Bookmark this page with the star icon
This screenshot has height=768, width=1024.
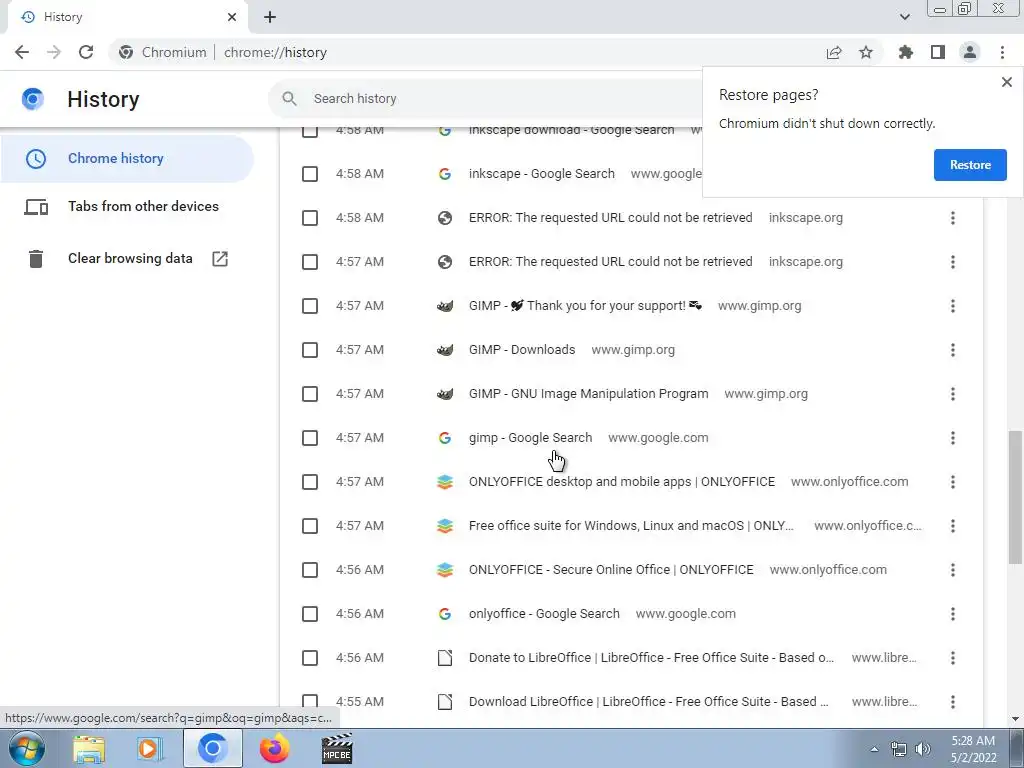click(866, 52)
